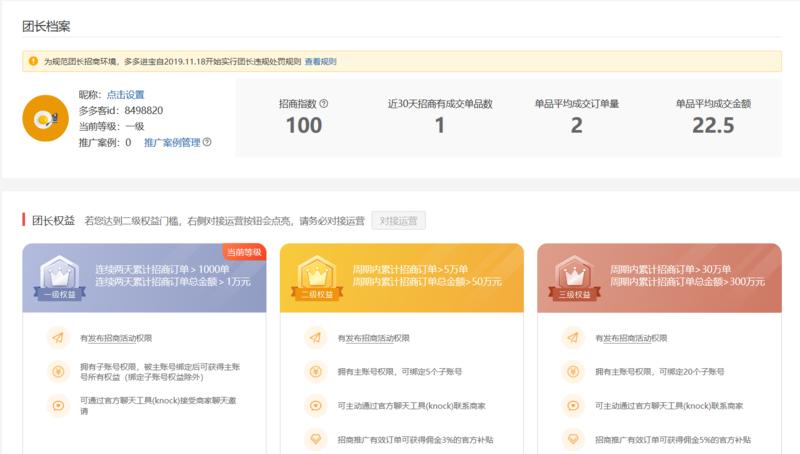Click yen icon beside 可绑定20个子账号
The image size is (800, 454).
[x=573, y=371]
